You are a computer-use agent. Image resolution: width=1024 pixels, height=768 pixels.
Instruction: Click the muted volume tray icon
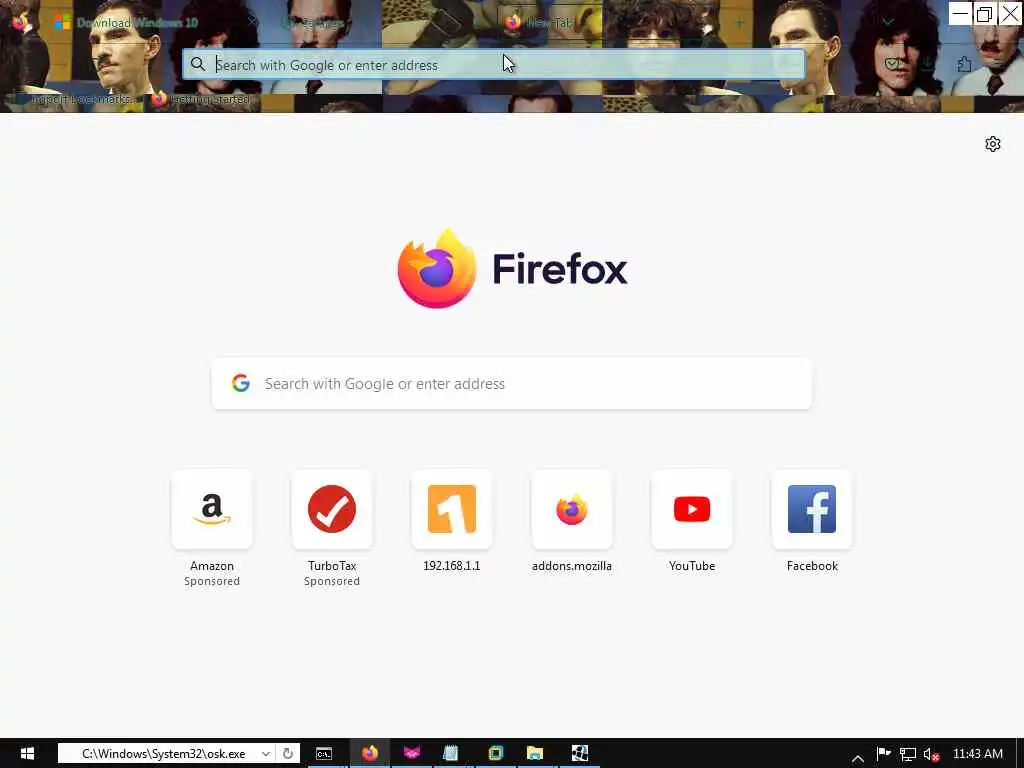click(x=931, y=754)
